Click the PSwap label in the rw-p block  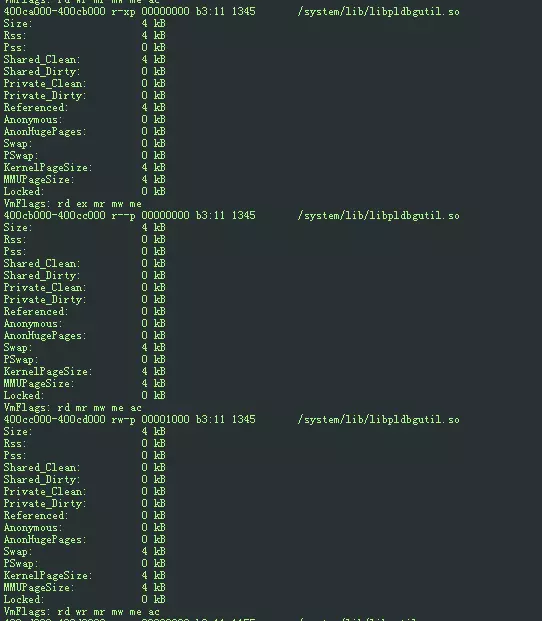tap(21, 563)
